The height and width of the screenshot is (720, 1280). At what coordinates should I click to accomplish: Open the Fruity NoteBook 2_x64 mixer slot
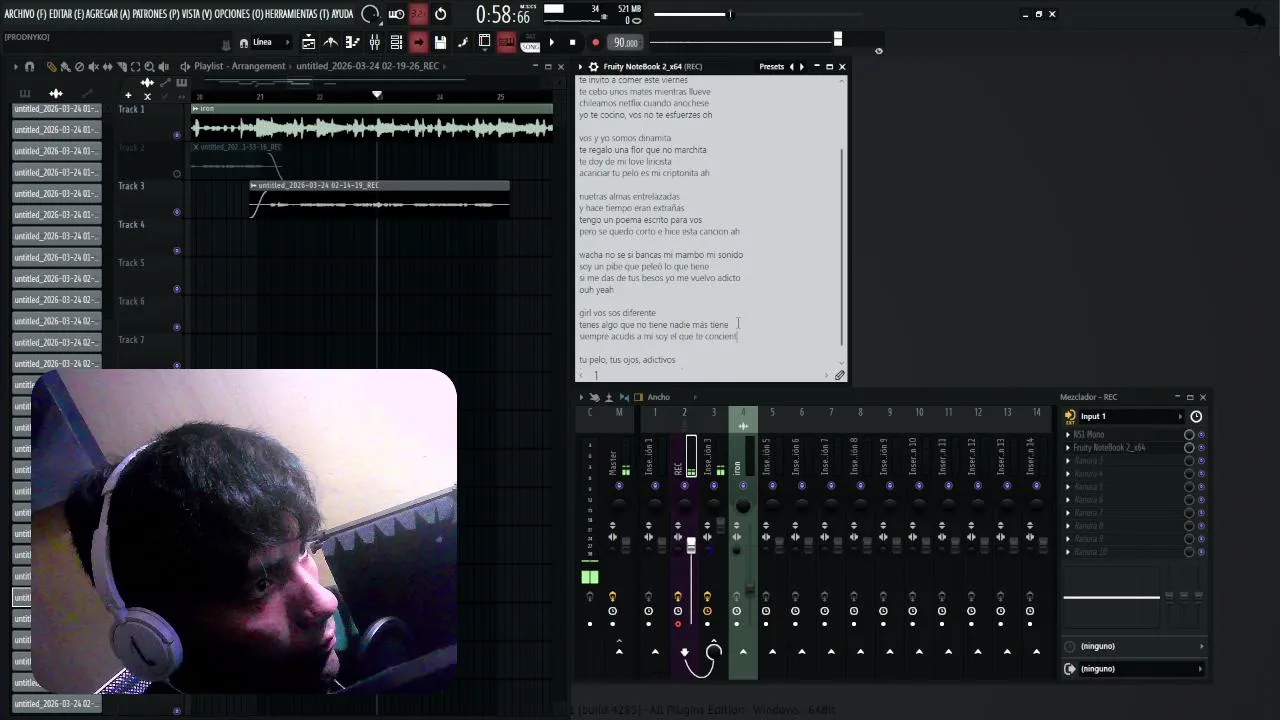1126,448
